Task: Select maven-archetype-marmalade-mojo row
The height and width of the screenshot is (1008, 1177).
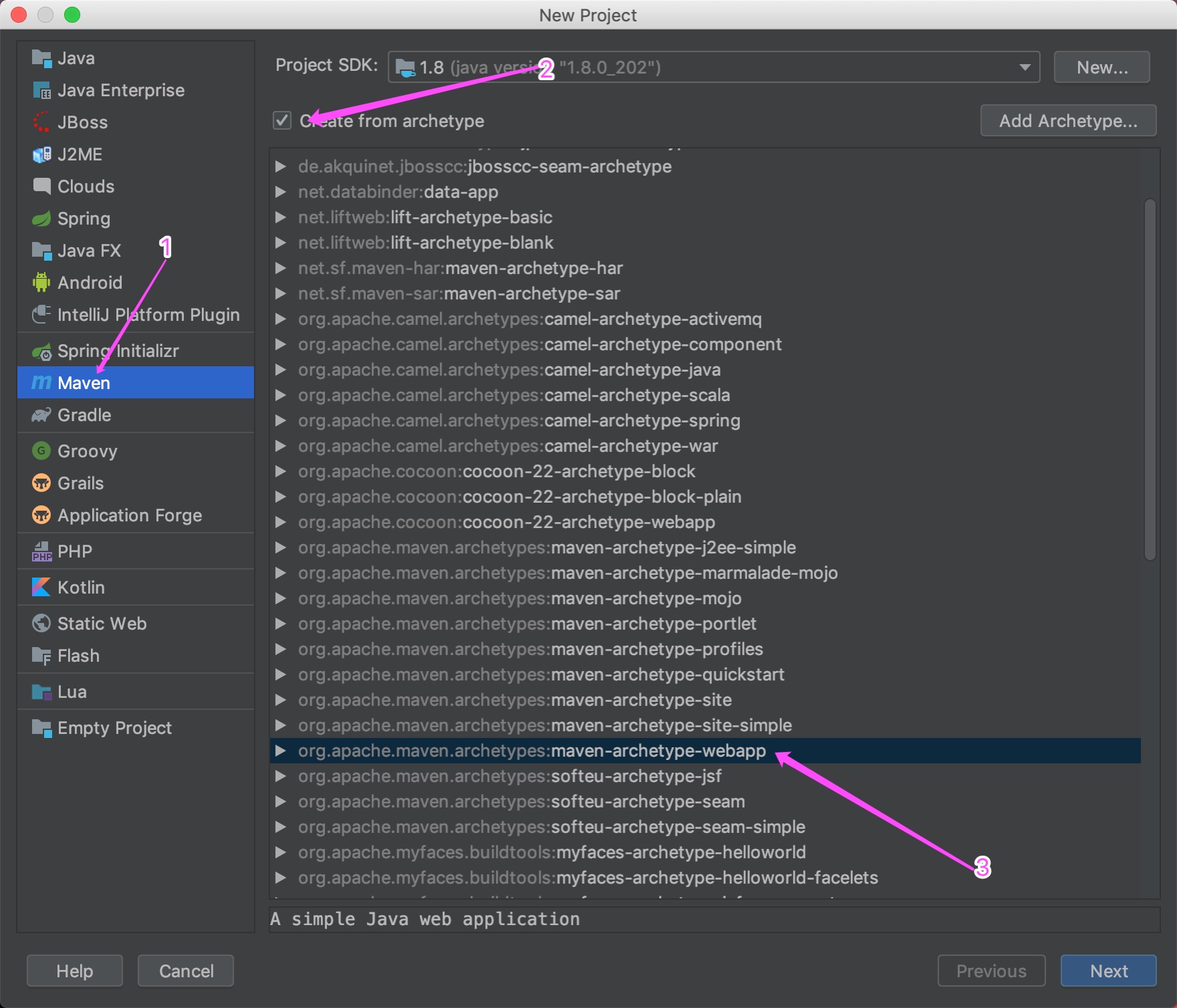Action: (x=705, y=573)
